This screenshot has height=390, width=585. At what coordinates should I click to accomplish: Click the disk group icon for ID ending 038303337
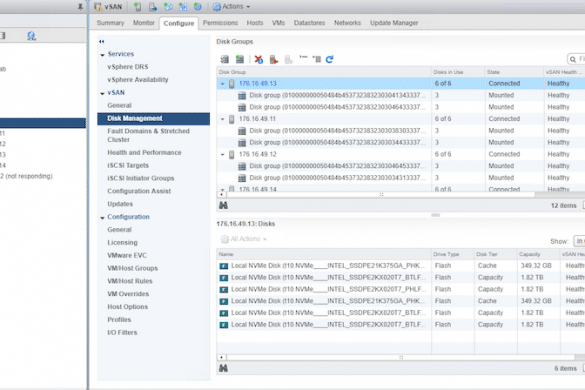[x=242, y=131]
